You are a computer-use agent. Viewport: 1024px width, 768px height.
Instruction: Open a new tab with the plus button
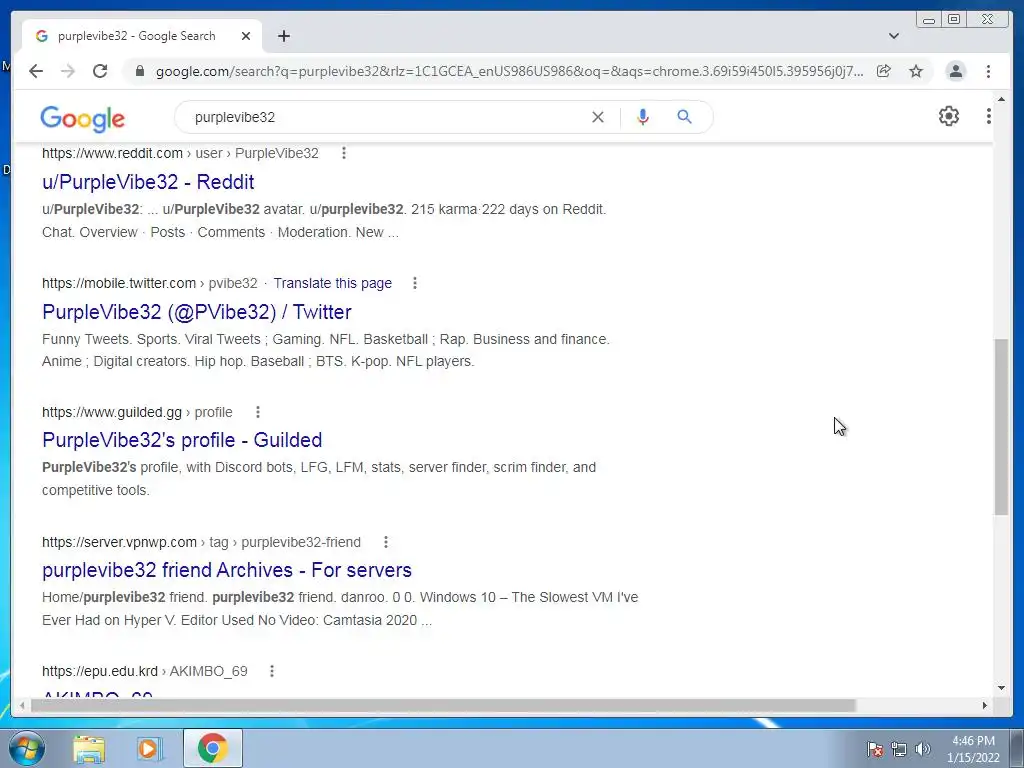pos(283,36)
